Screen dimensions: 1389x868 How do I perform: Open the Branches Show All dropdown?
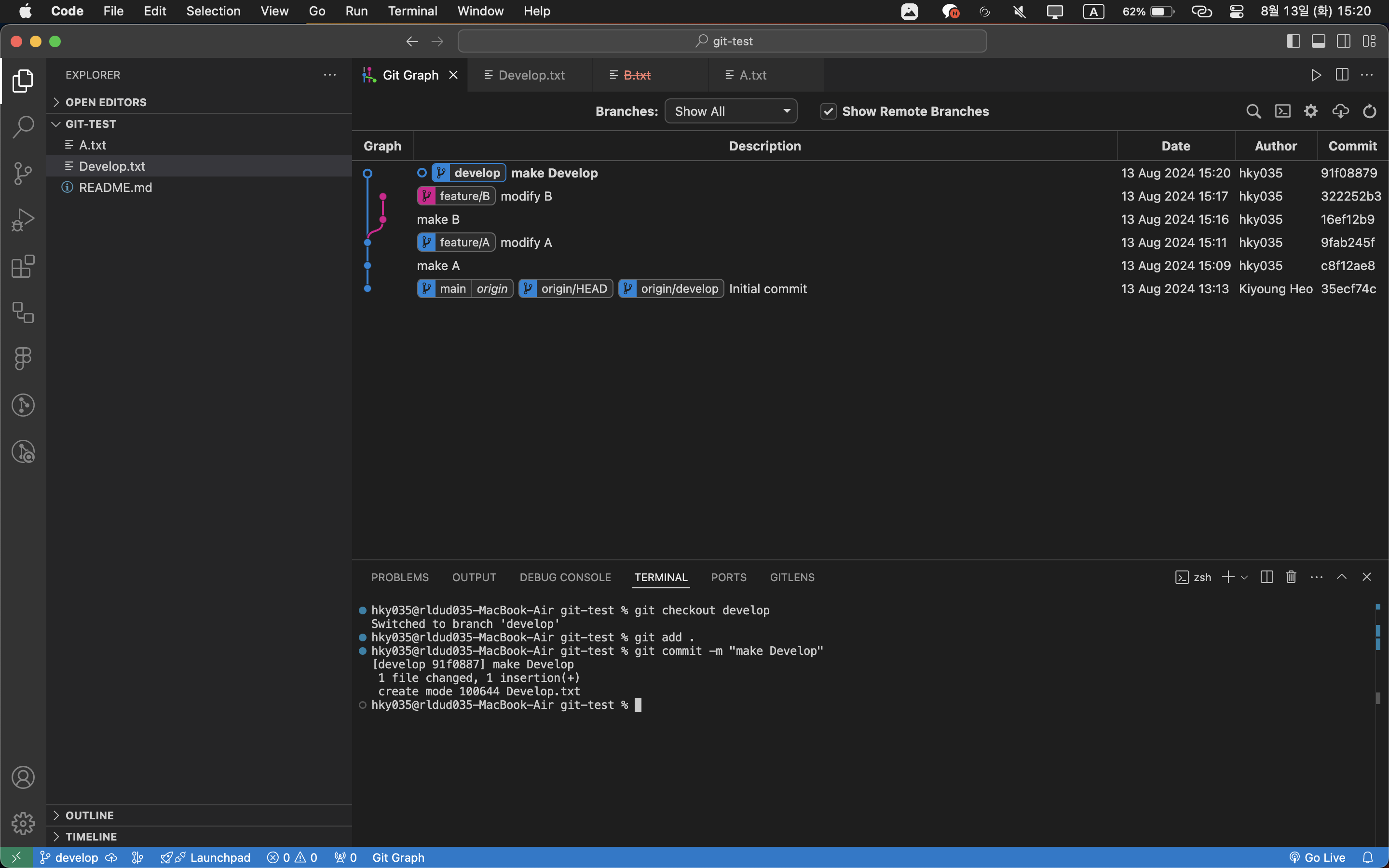click(731, 111)
